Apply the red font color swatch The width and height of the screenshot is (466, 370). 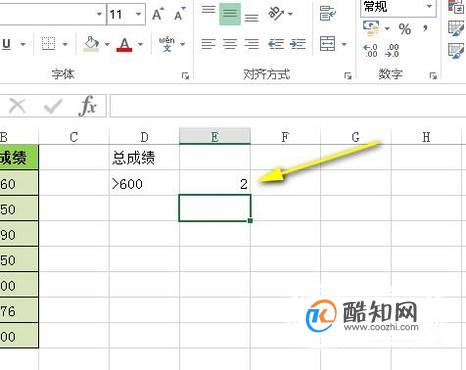tap(124, 44)
